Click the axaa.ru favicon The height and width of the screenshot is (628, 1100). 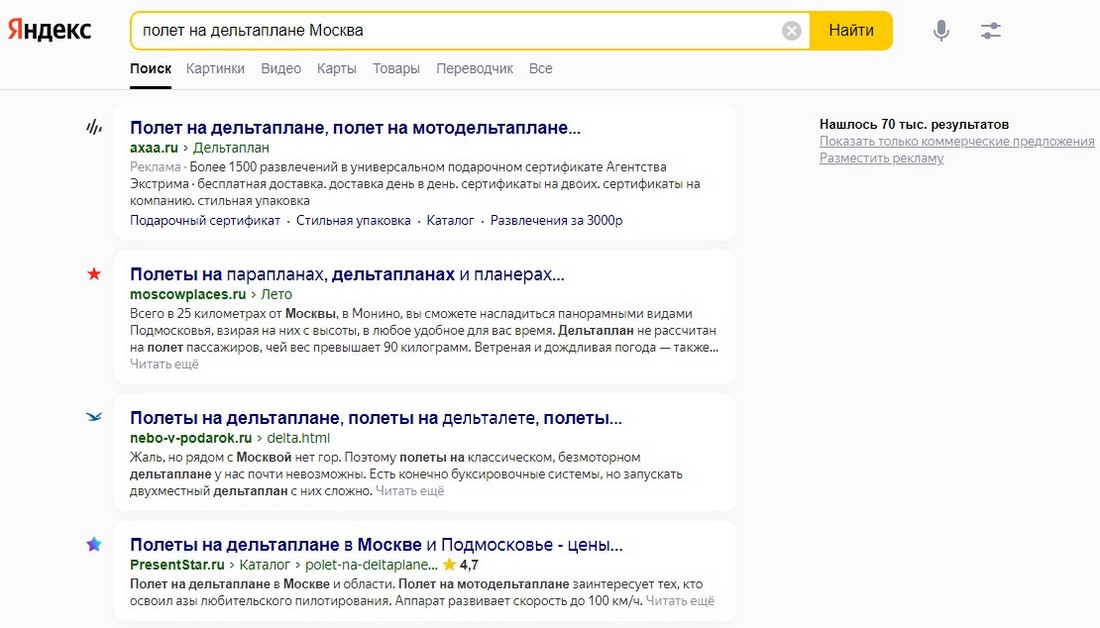click(x=94, y=127)
